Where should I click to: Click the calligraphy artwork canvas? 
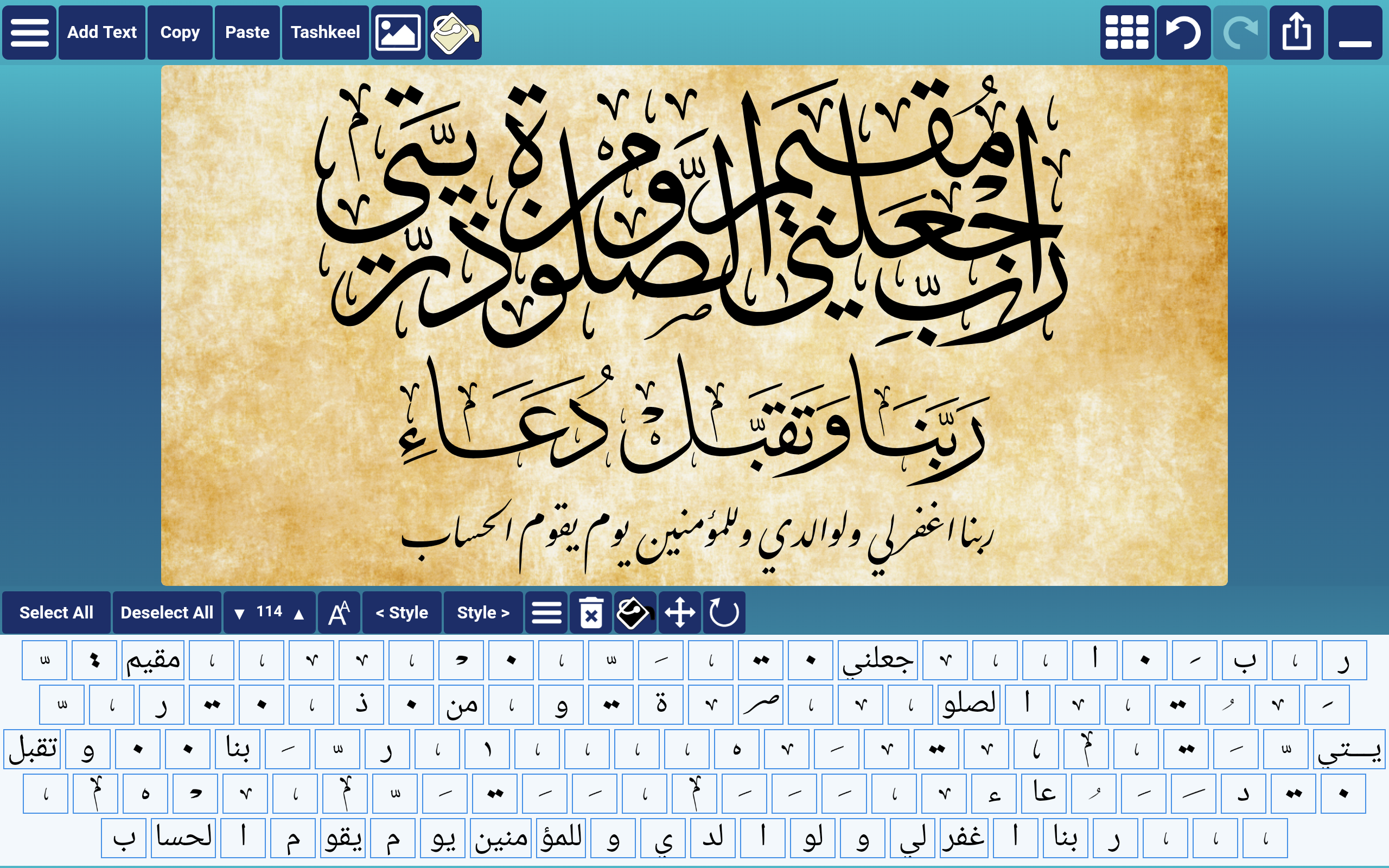(694, 325)
